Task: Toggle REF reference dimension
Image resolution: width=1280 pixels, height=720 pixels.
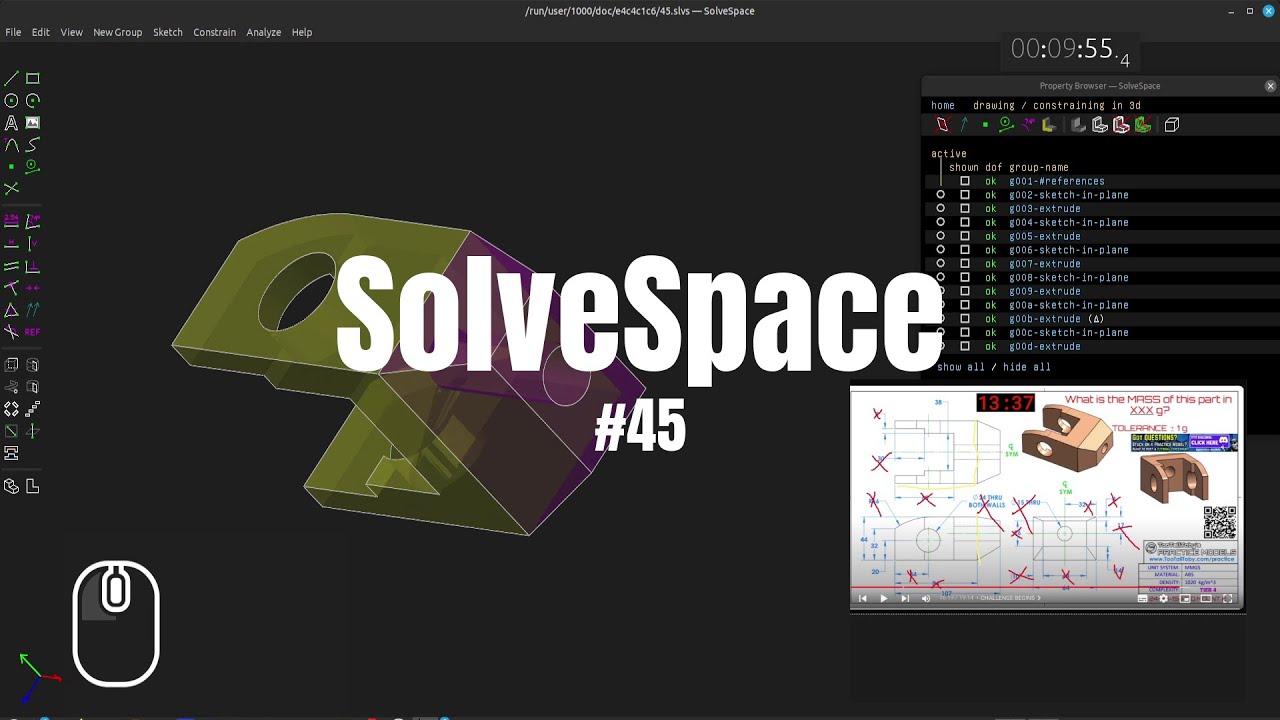Action: [x=33, y=332]
